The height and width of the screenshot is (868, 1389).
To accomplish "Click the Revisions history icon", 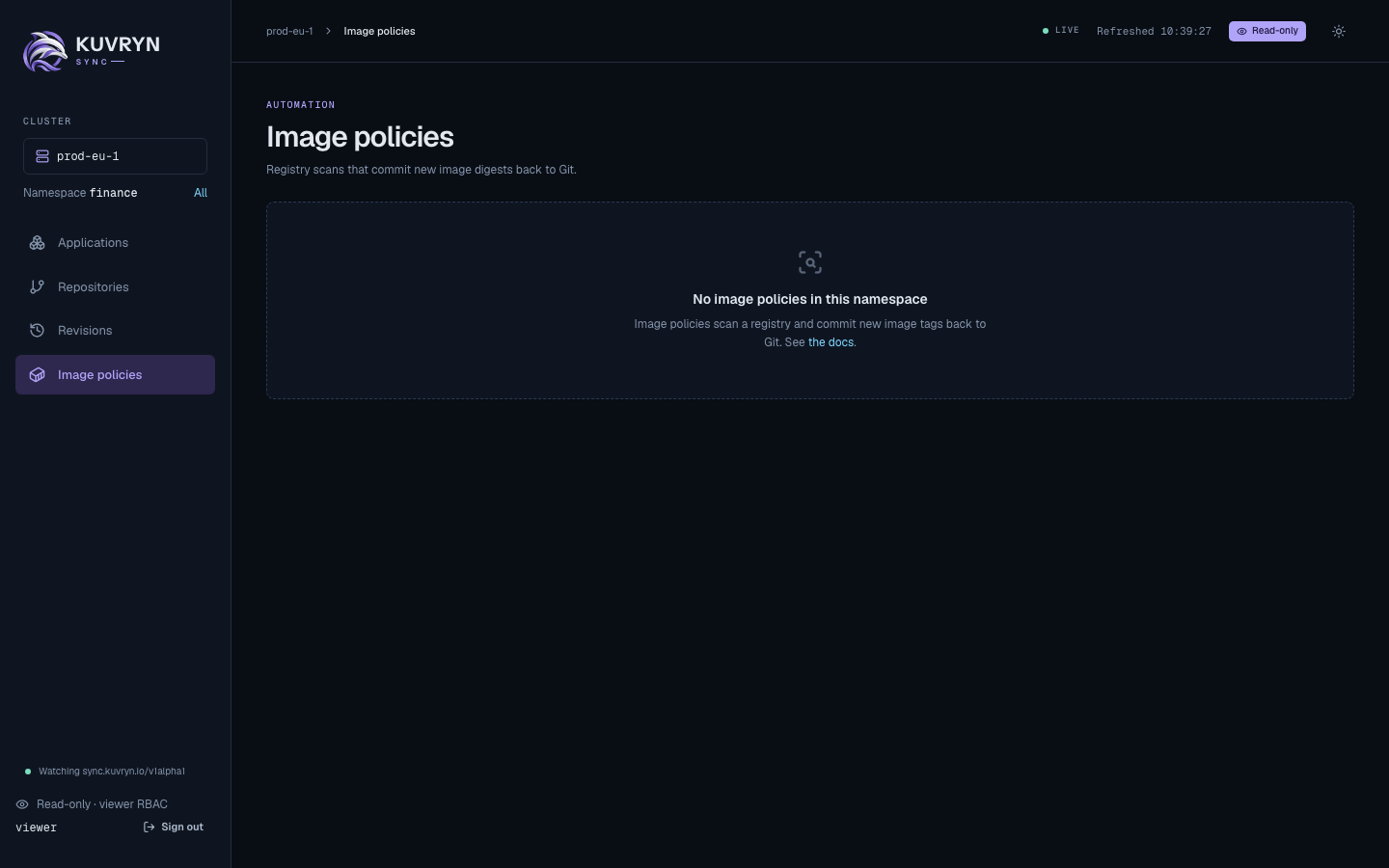I will pos(38,331).
